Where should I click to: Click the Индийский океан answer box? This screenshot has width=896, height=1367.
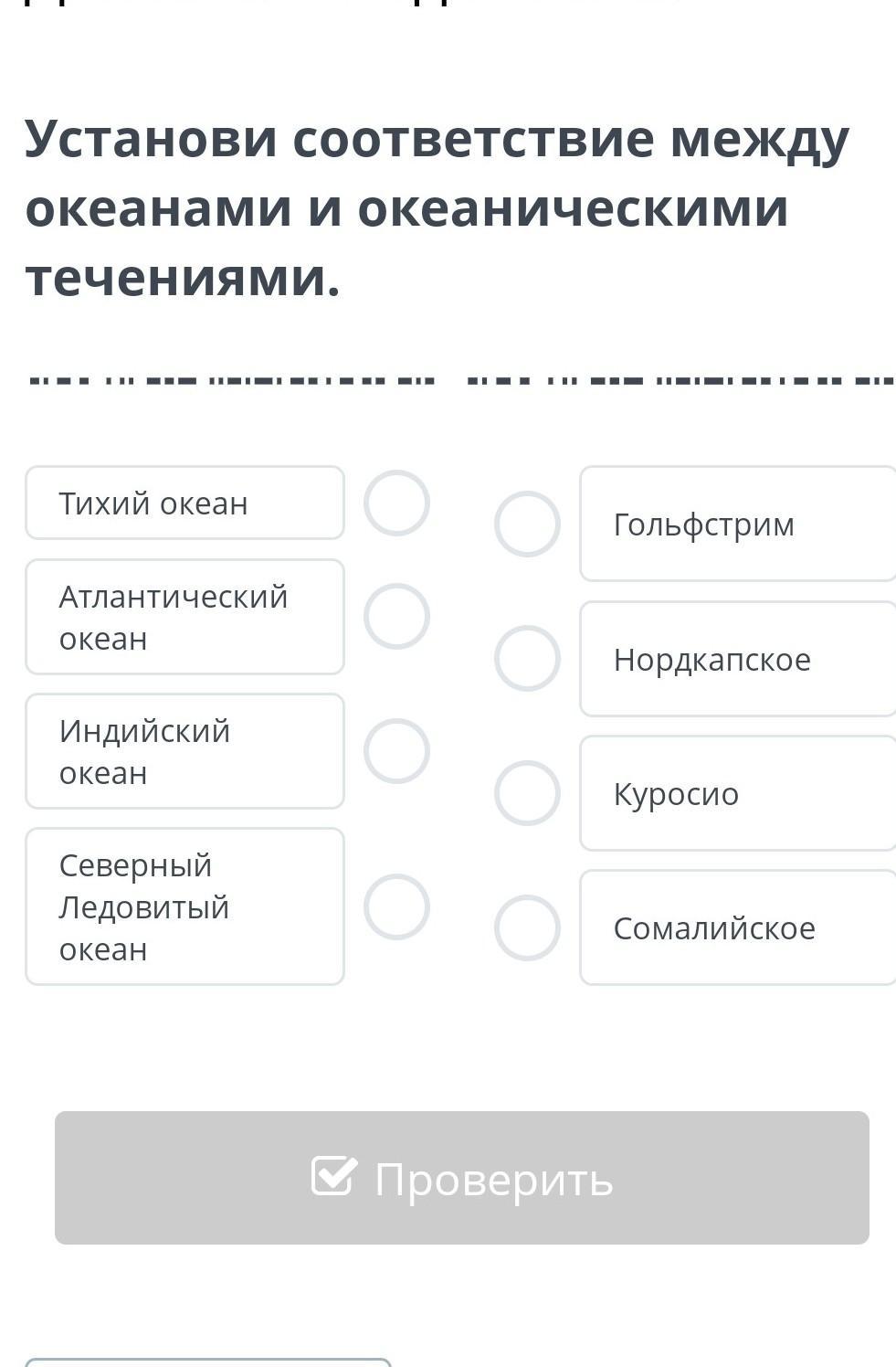[x=184, y=751]
